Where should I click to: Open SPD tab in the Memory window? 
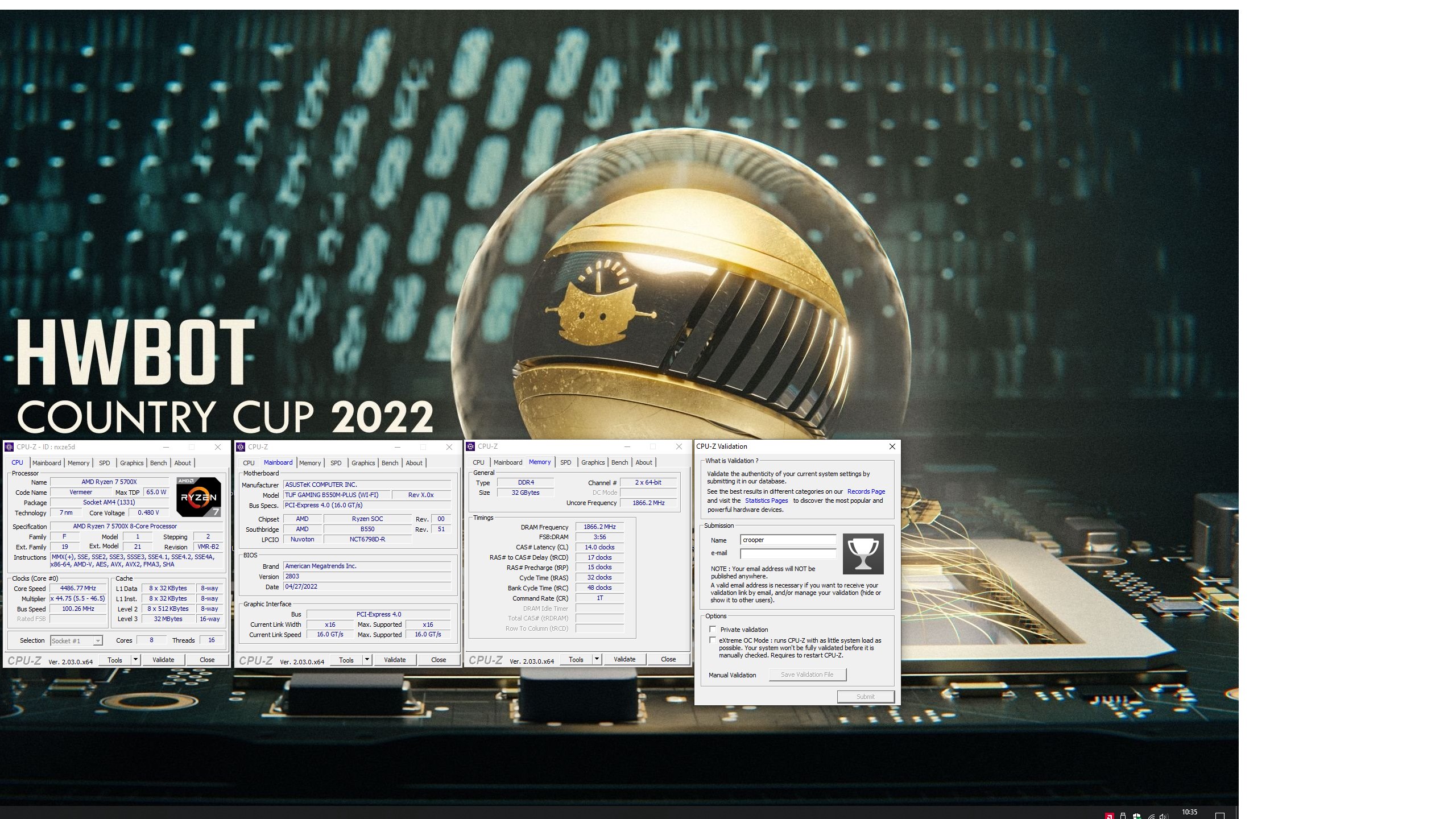click(x=565, y=462)
